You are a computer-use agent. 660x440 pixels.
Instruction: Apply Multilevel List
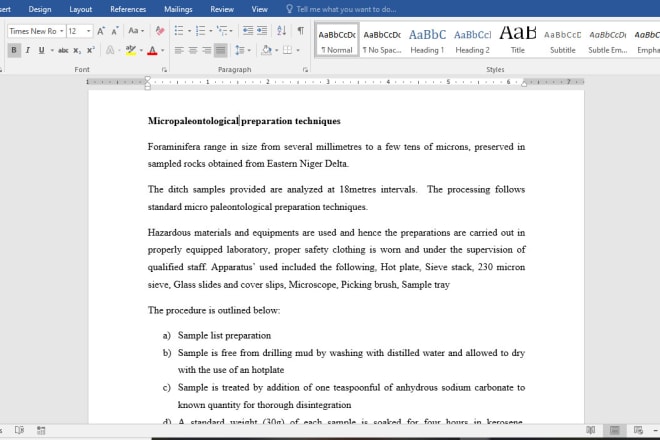click(x=222, y=31)
